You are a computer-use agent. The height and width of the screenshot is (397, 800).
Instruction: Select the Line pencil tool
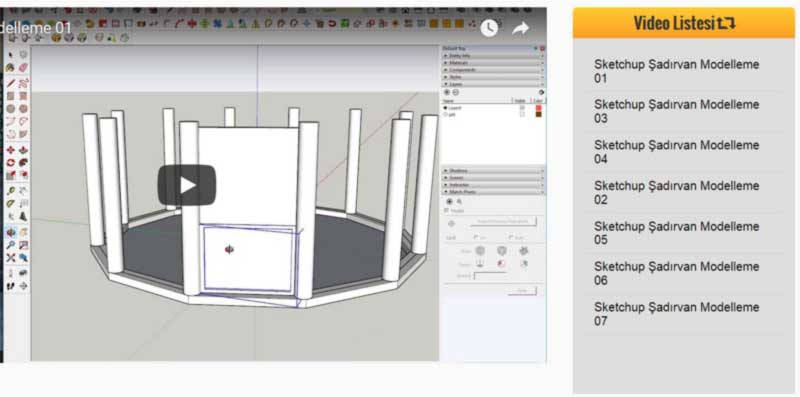coord(10,83)
